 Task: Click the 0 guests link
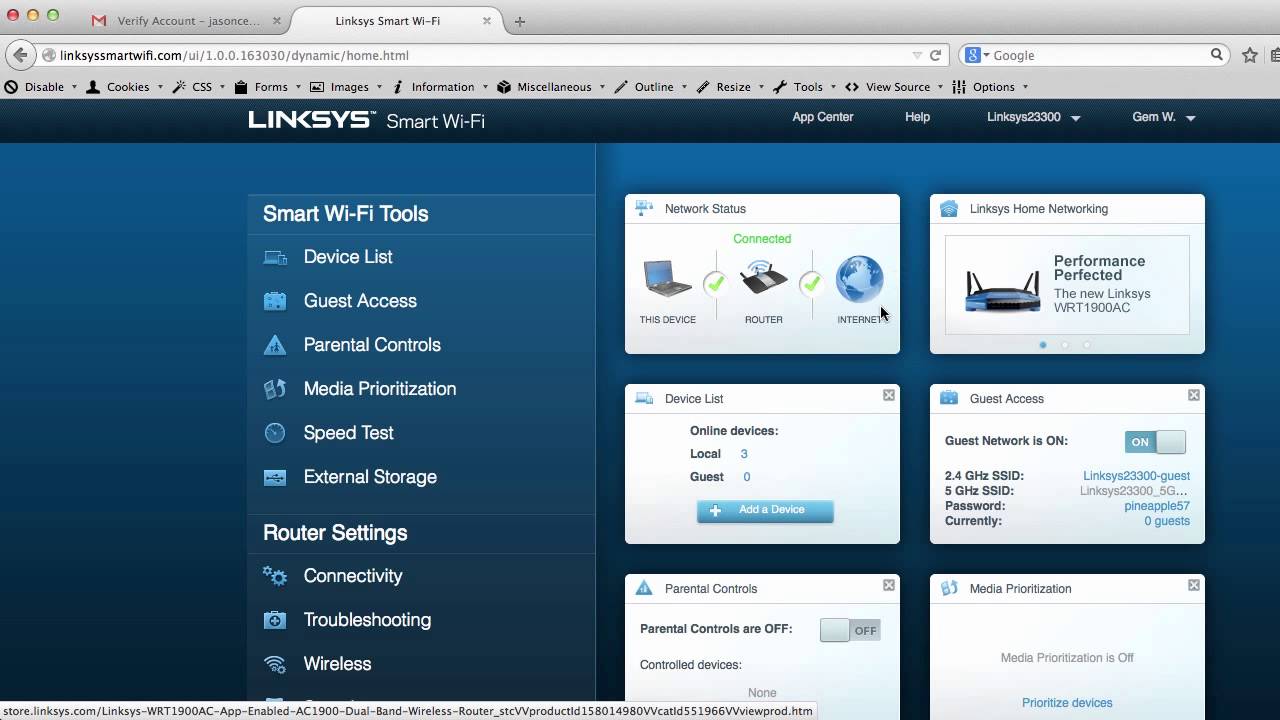(x=1167, y=521)
